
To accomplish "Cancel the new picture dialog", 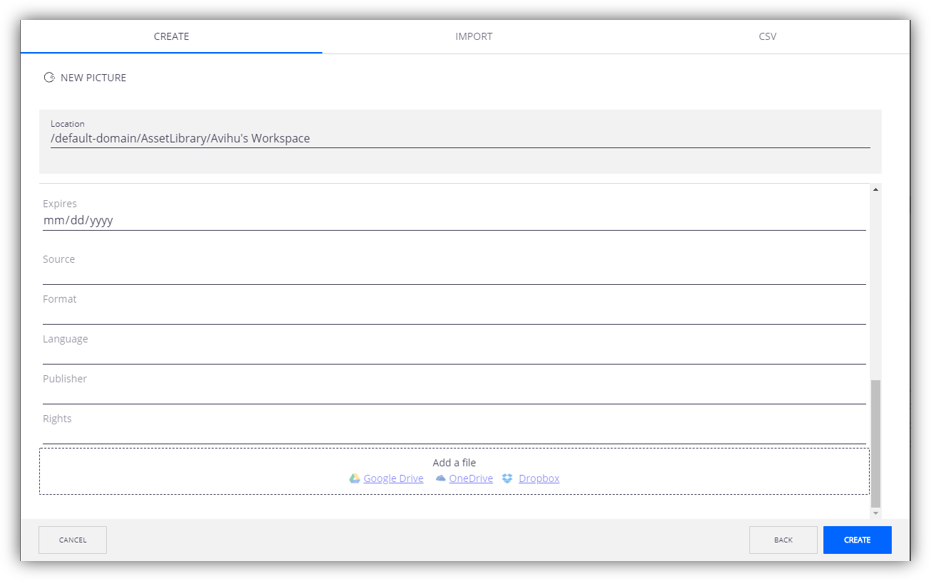I will click(x=73, y=540).
